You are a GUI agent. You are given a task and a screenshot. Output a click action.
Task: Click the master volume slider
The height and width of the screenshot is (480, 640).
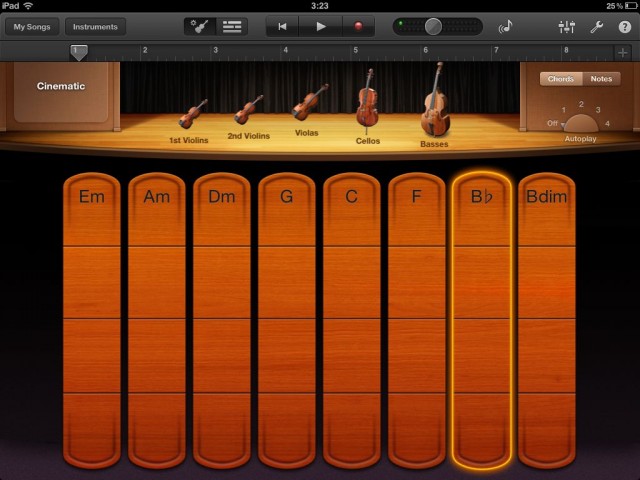[433, 27]
